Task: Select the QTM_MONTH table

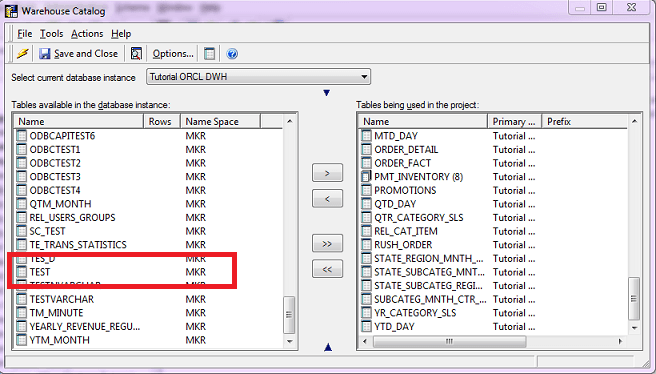Action: click(x=60, y=204)
